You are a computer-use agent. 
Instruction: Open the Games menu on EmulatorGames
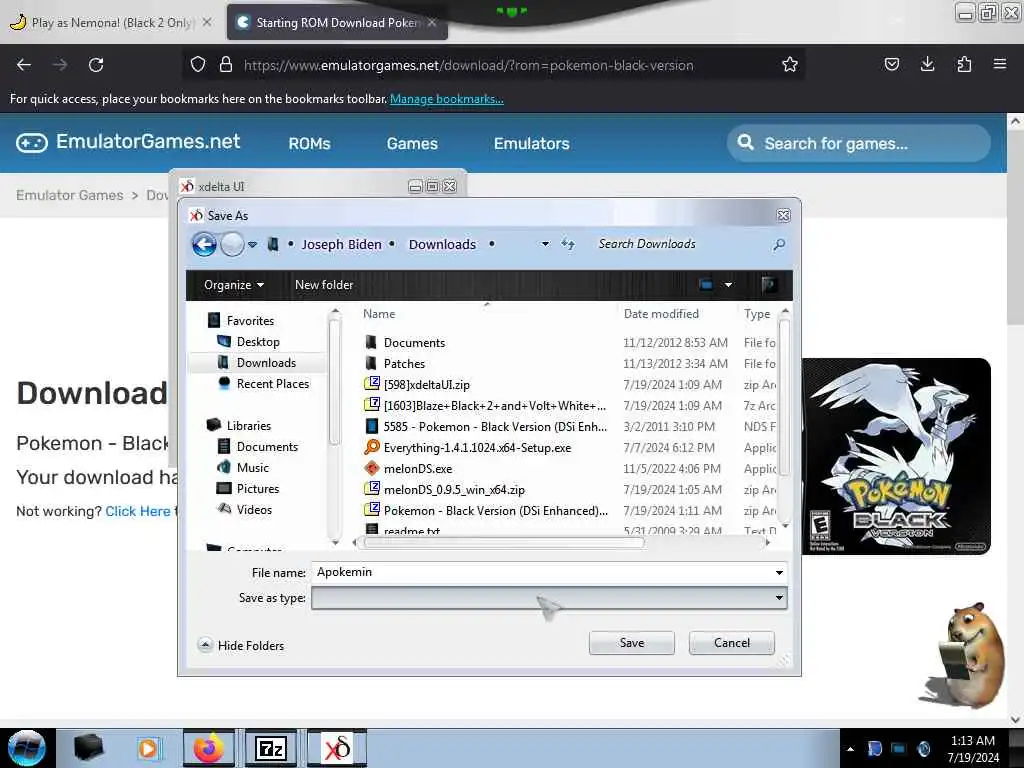click(x=412, y=143)
